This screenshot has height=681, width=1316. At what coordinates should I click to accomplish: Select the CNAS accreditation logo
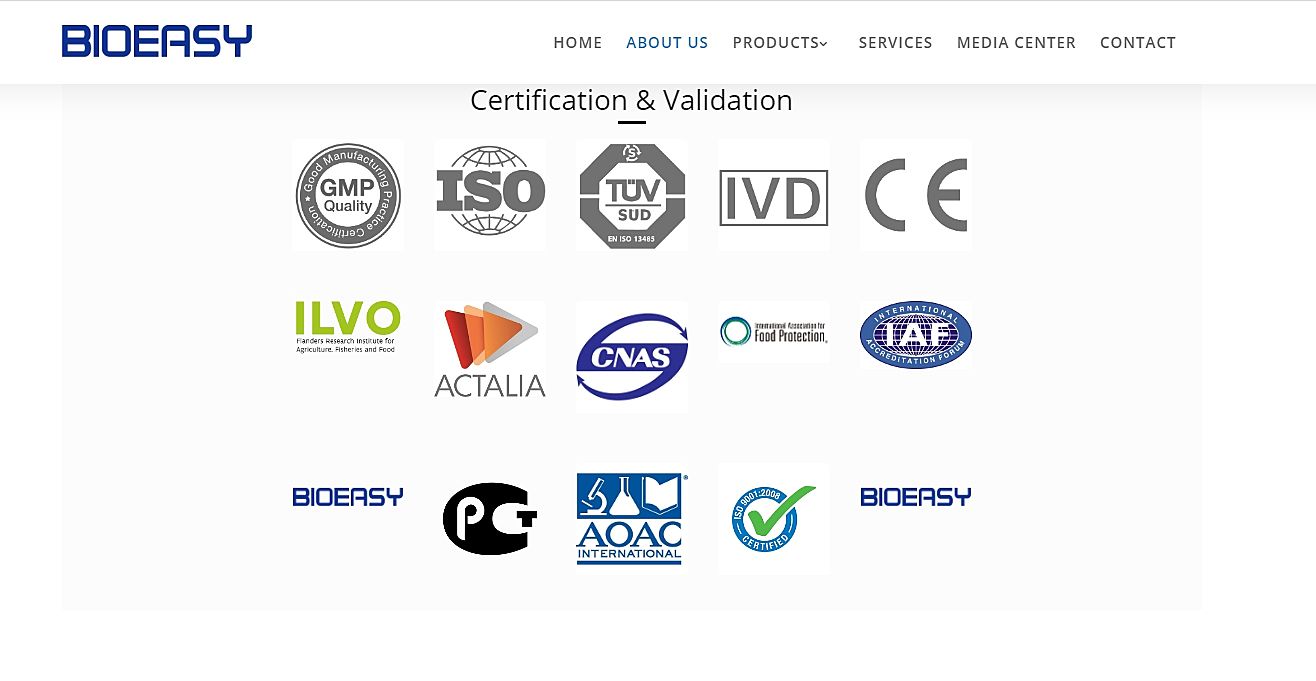point(632,357)
